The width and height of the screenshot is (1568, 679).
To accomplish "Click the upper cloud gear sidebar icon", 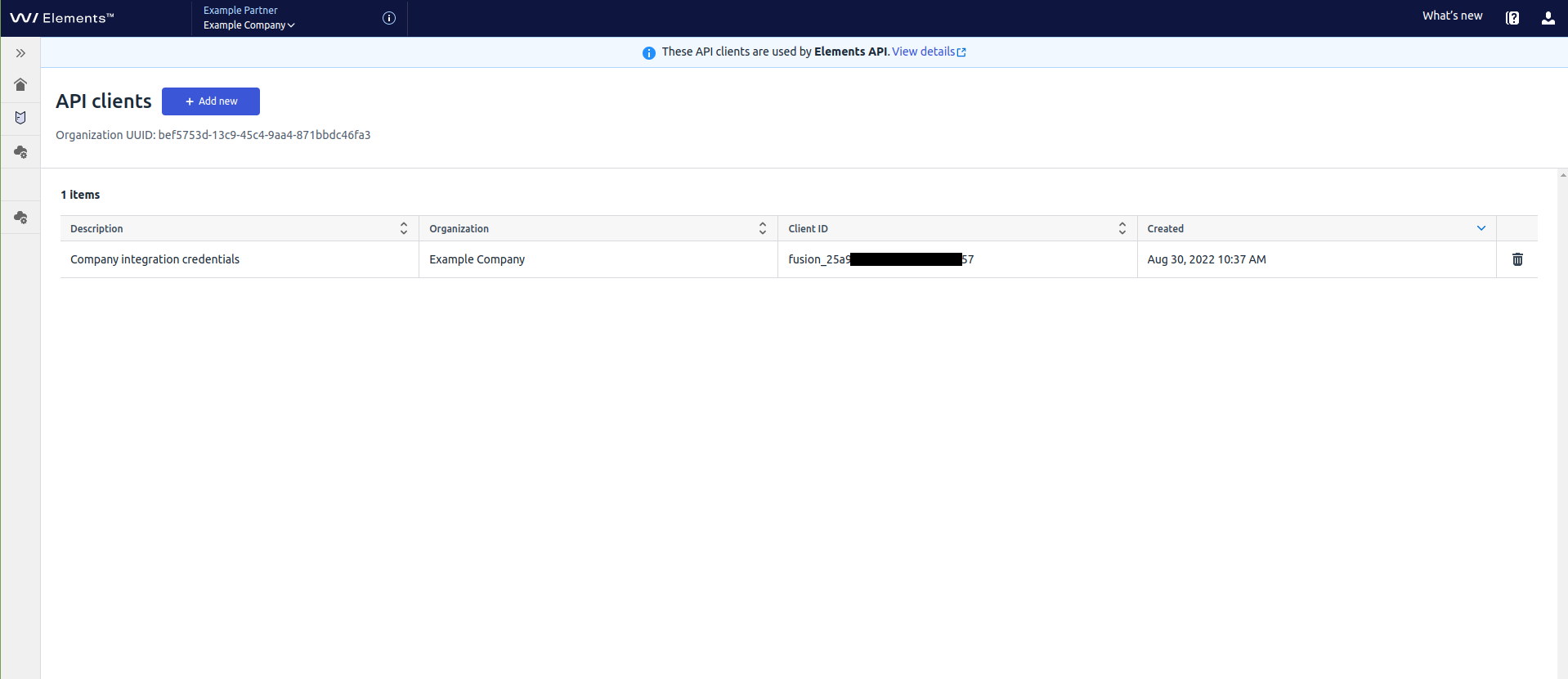I will click(20, 152).
